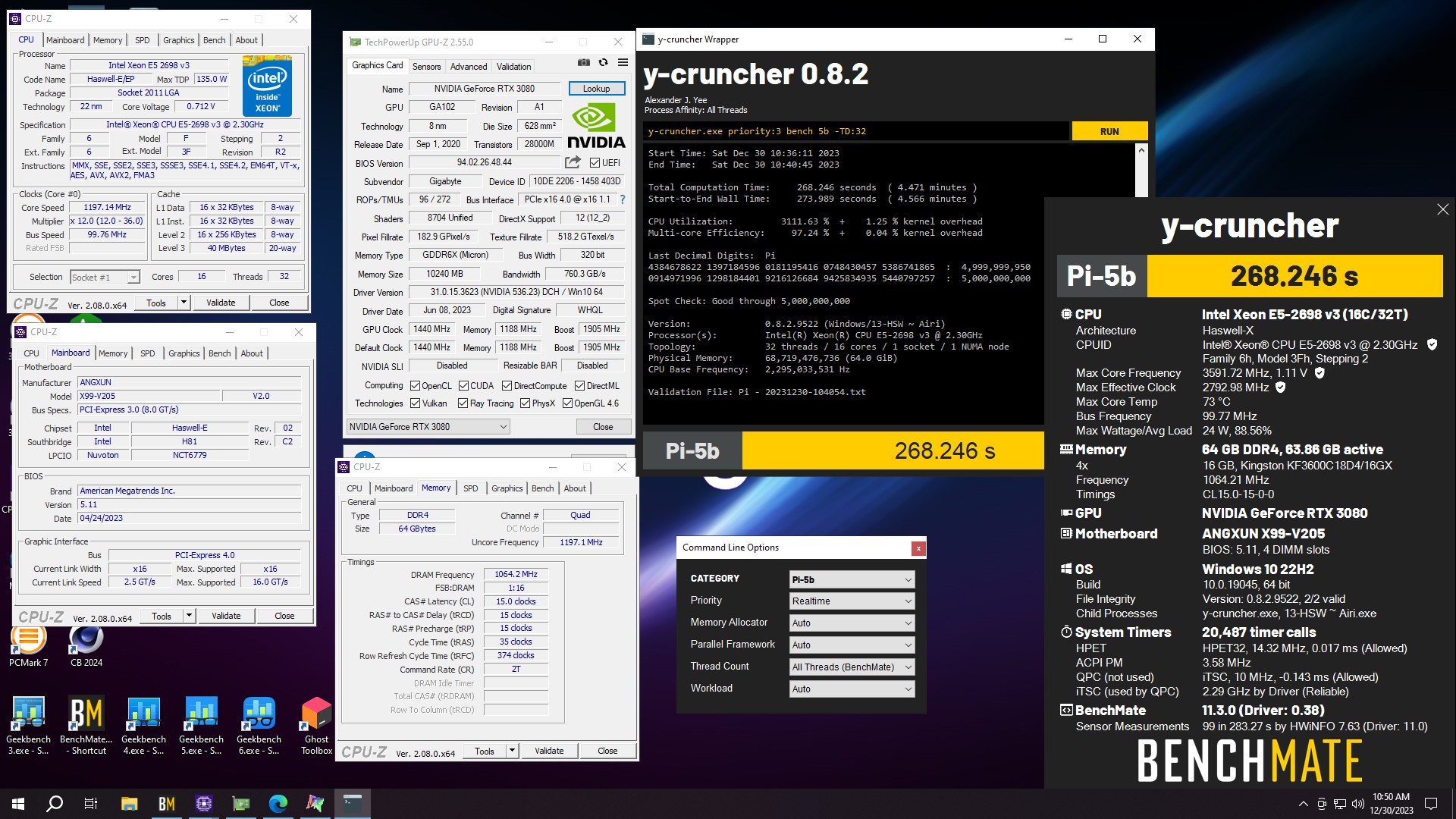Expand Tools arrow in CPU-Z Memory window
The image size is (1456, 819).
[512, 751]
